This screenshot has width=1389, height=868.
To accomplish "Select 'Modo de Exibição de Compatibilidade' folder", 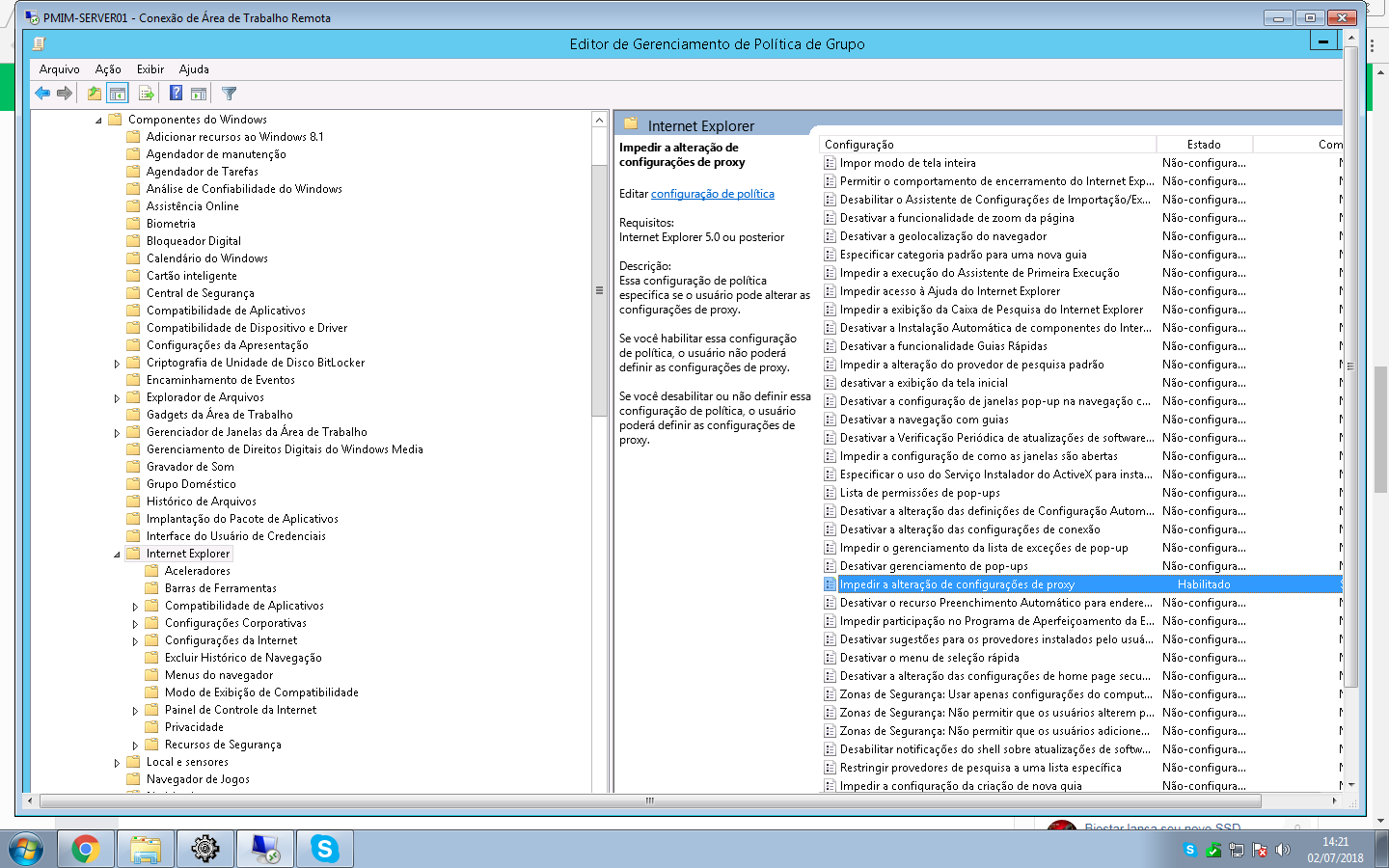I will pos(261,692).
